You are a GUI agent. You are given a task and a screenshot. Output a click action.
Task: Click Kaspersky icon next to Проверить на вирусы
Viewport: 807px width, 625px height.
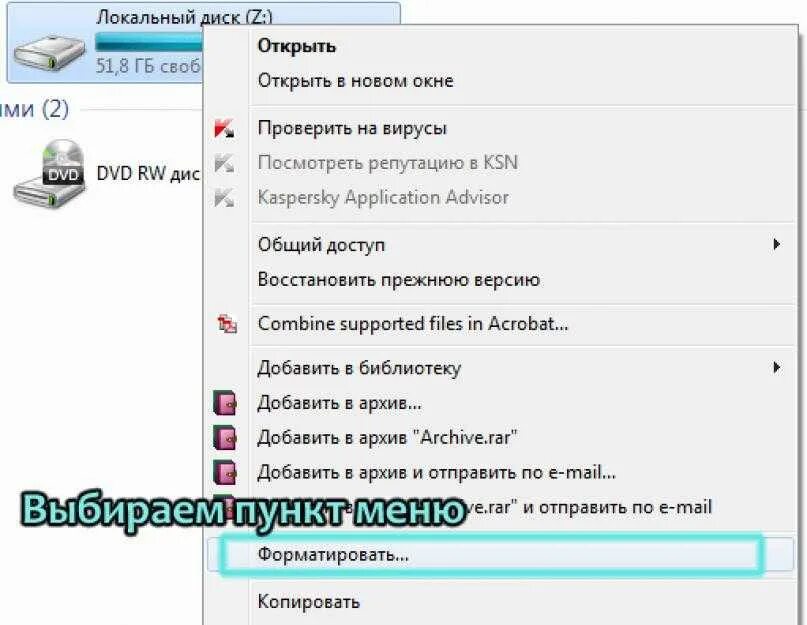224,128
